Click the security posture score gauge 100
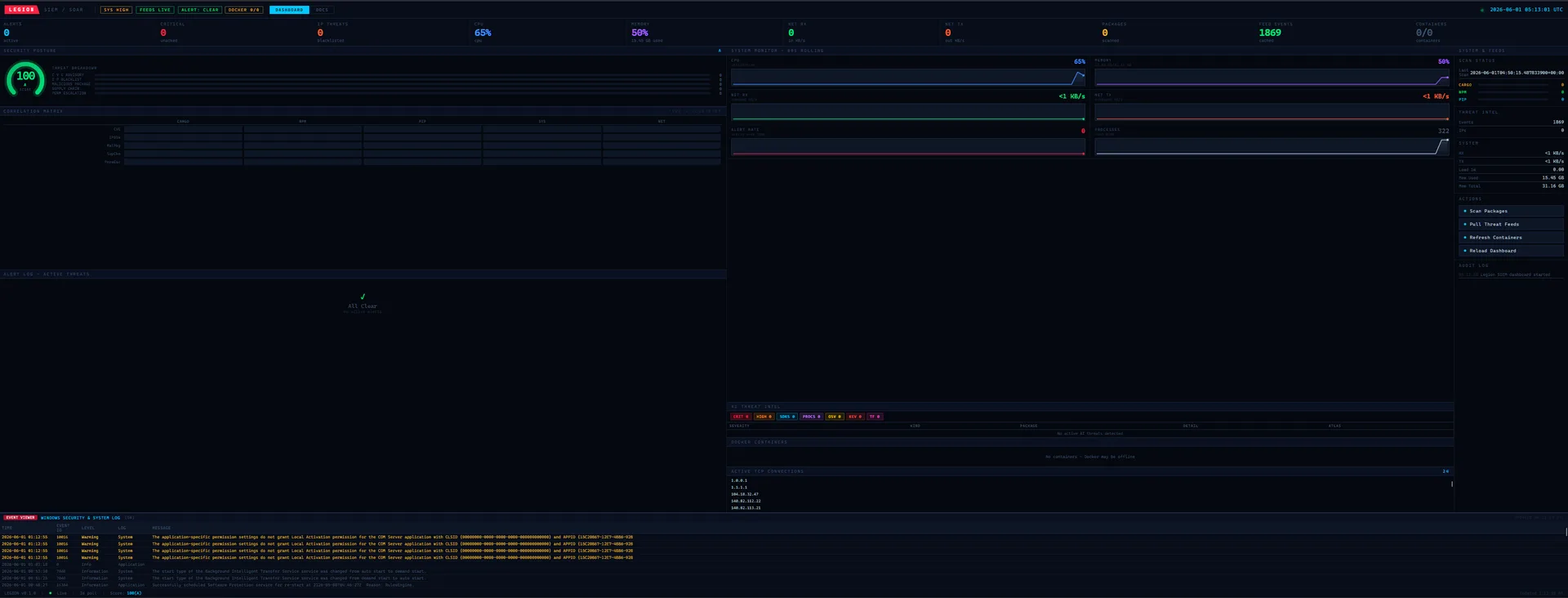 (x=26, y=79)
